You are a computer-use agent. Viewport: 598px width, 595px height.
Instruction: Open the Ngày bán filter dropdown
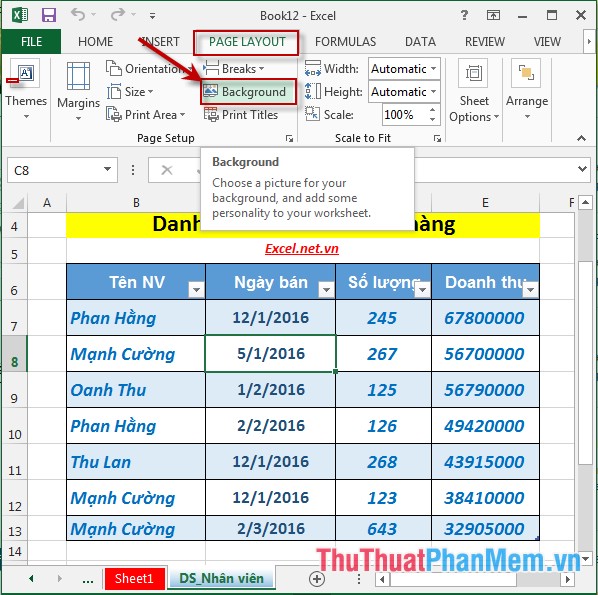point(326,290)
